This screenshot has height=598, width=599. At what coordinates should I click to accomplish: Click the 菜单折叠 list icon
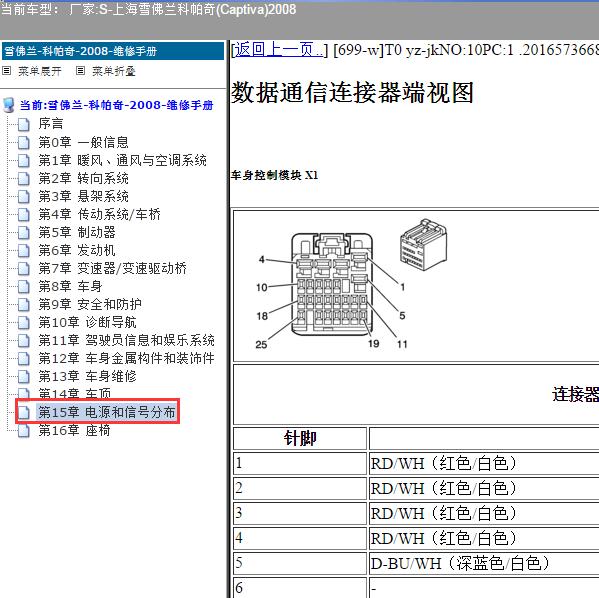80,70
